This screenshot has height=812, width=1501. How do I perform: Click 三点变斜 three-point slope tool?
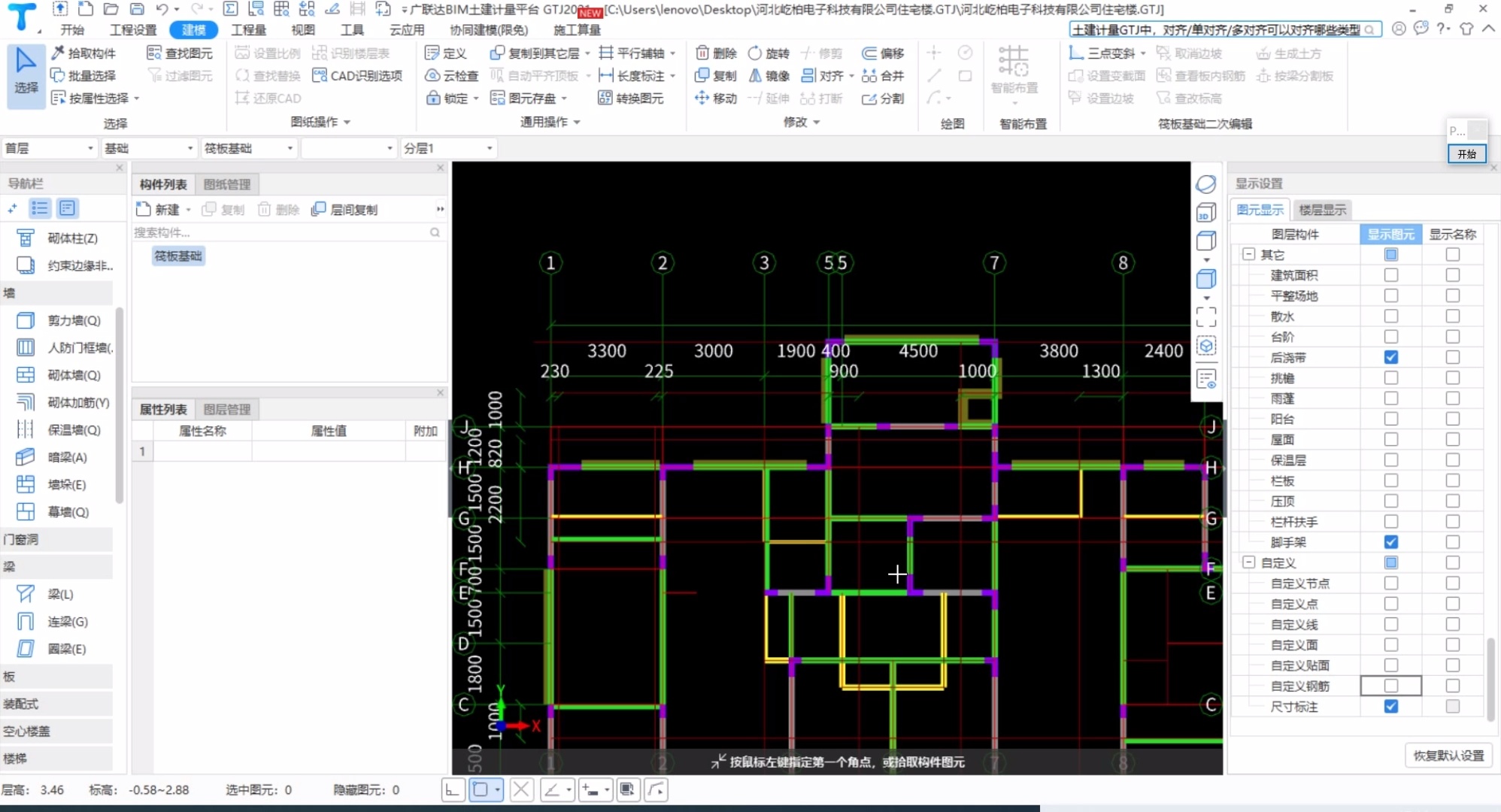point(1102,53)
